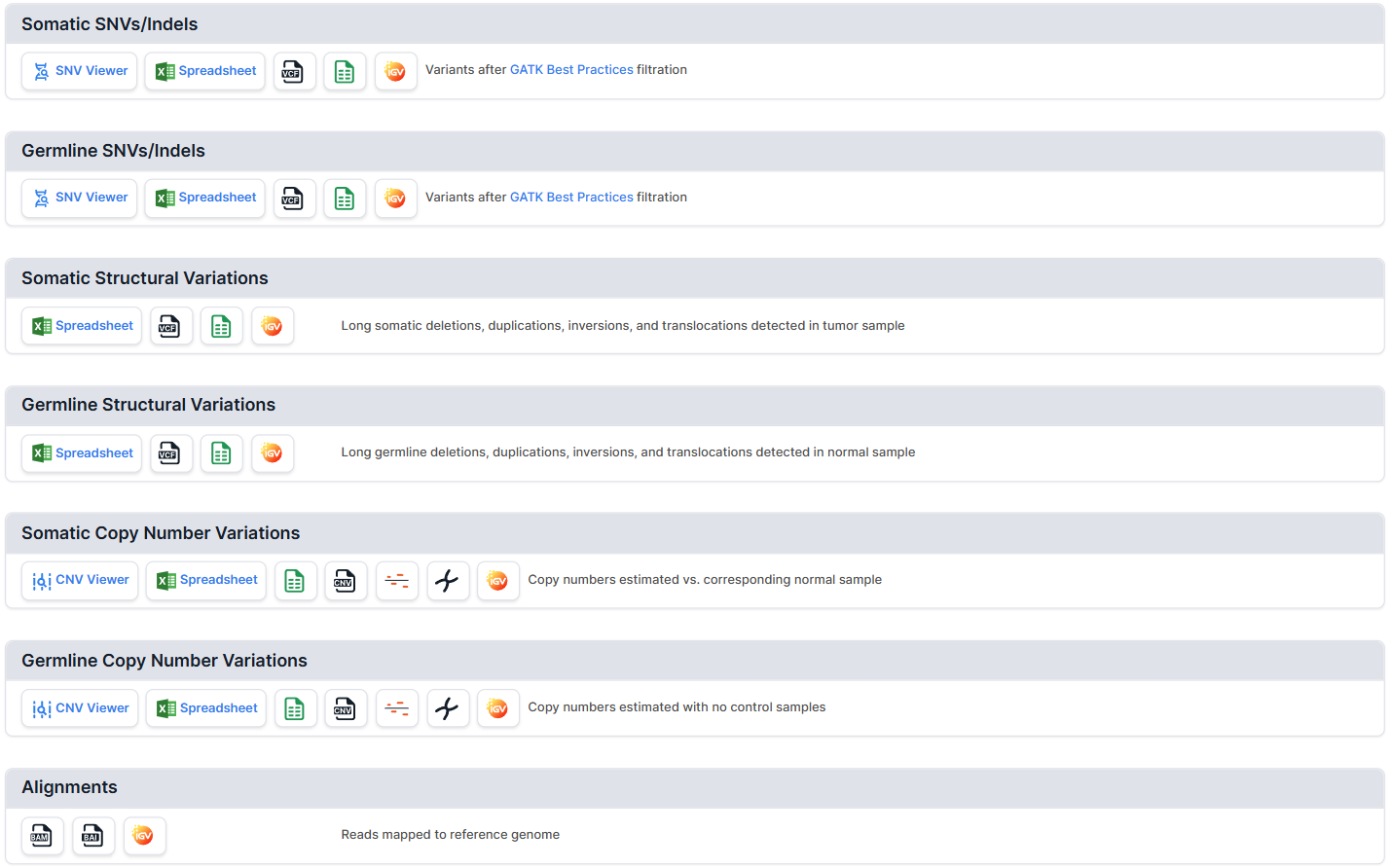The width and height of the screenshot is (1390, 868).
Task: Open Spreadsheet for Germline SNVs/Indels
Action: 204,199
